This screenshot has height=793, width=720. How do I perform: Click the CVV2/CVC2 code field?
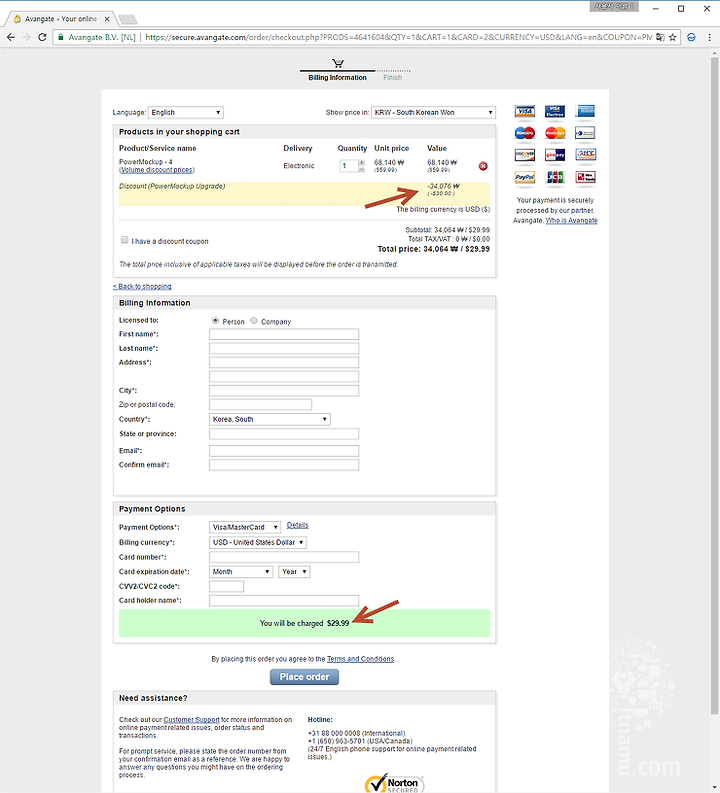tap(226, 587)
